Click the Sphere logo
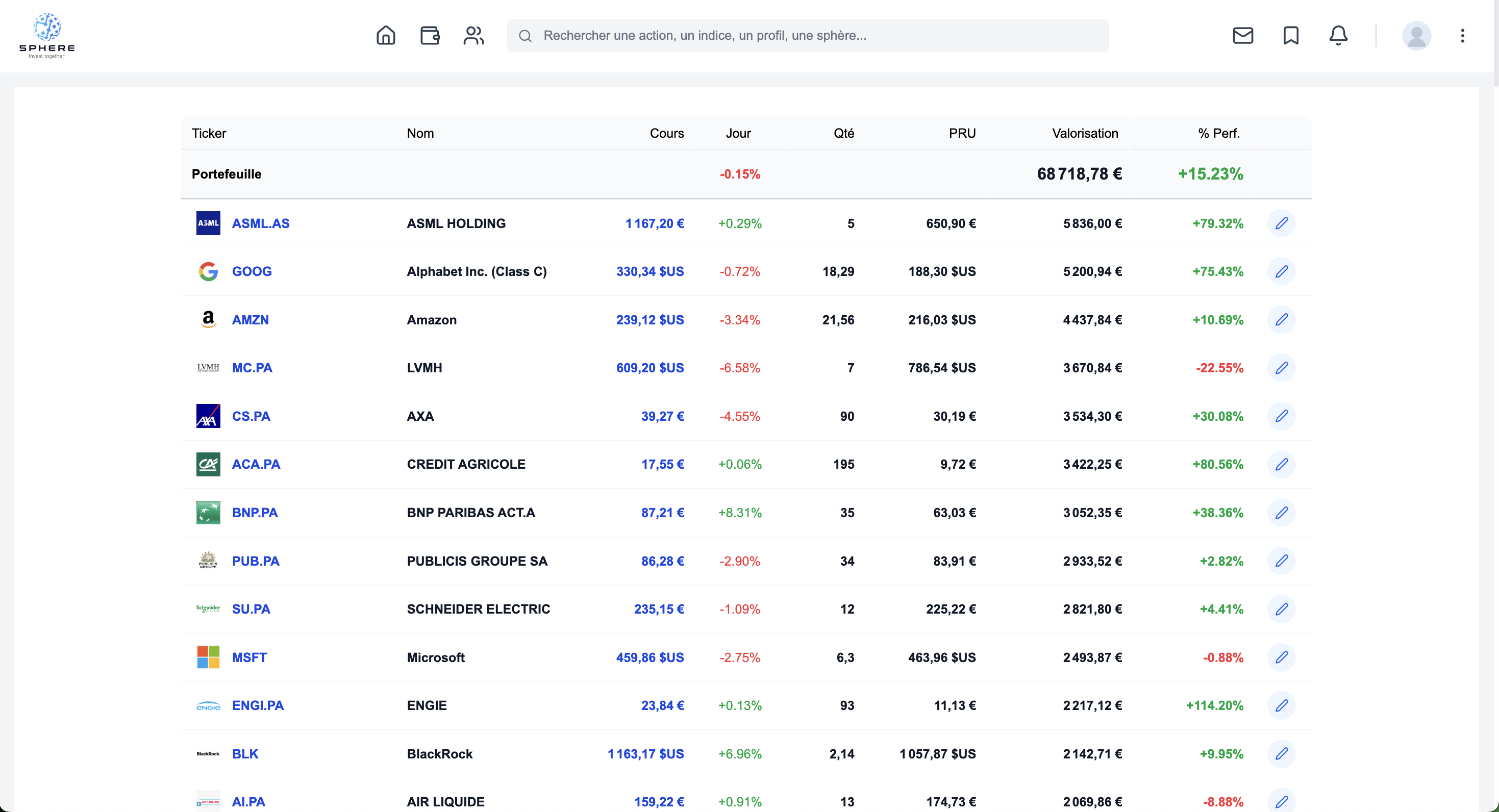 click(x=46, y=36)
